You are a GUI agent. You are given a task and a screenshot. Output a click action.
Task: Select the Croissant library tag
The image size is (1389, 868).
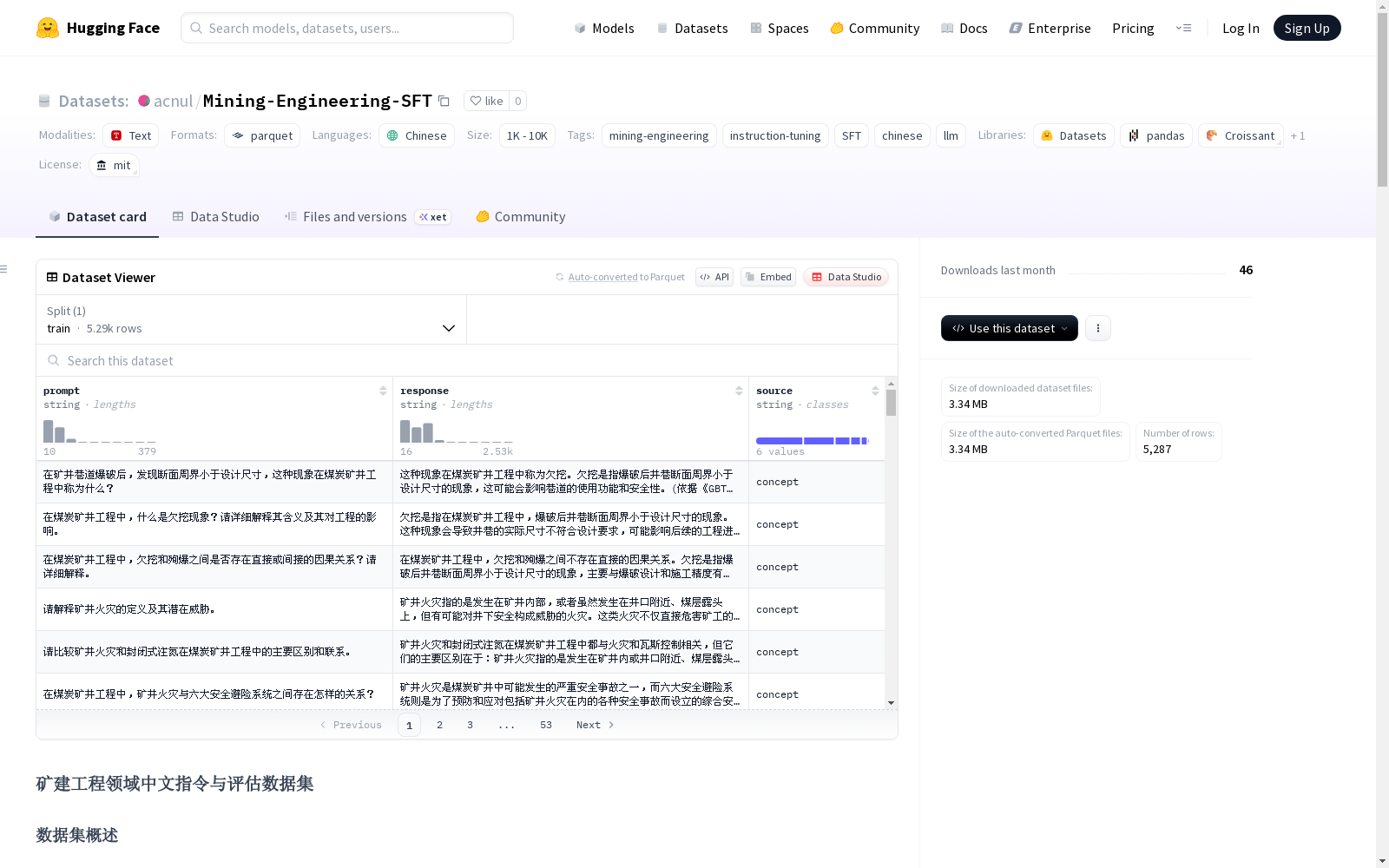1241,135
